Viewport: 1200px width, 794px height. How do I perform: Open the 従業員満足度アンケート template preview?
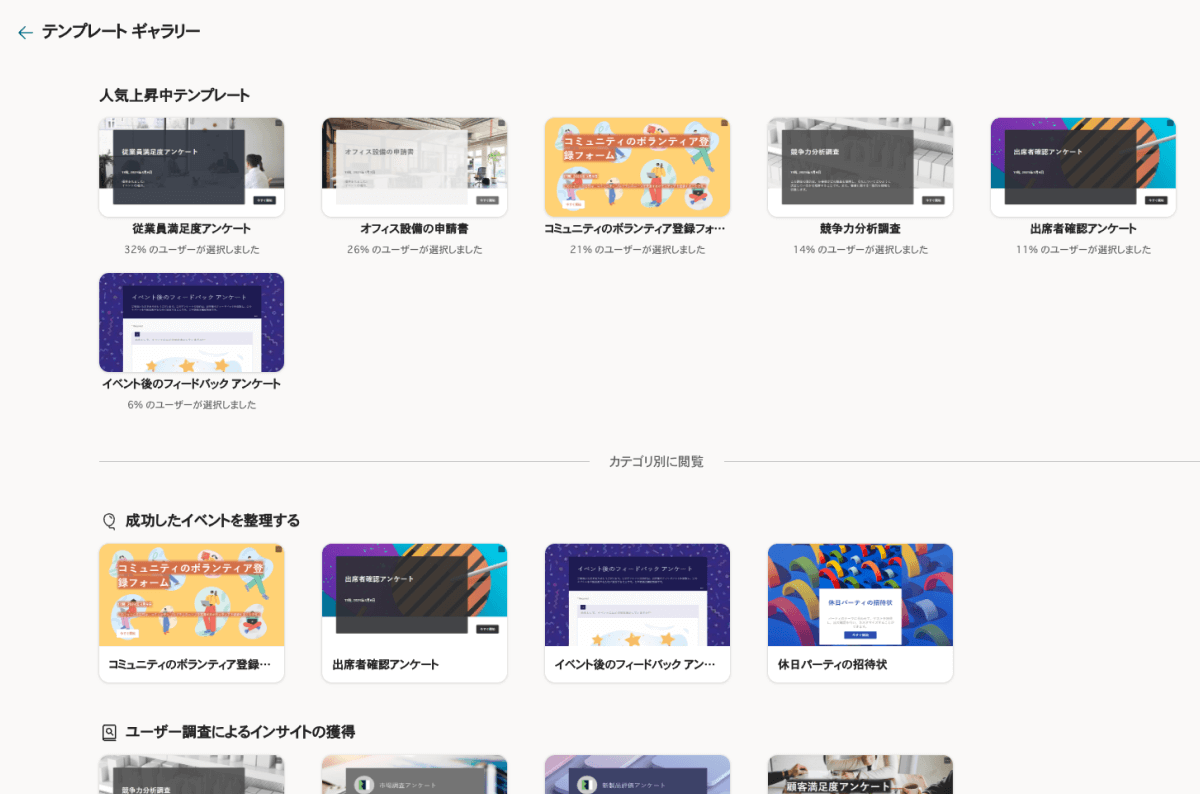(191, 167)
